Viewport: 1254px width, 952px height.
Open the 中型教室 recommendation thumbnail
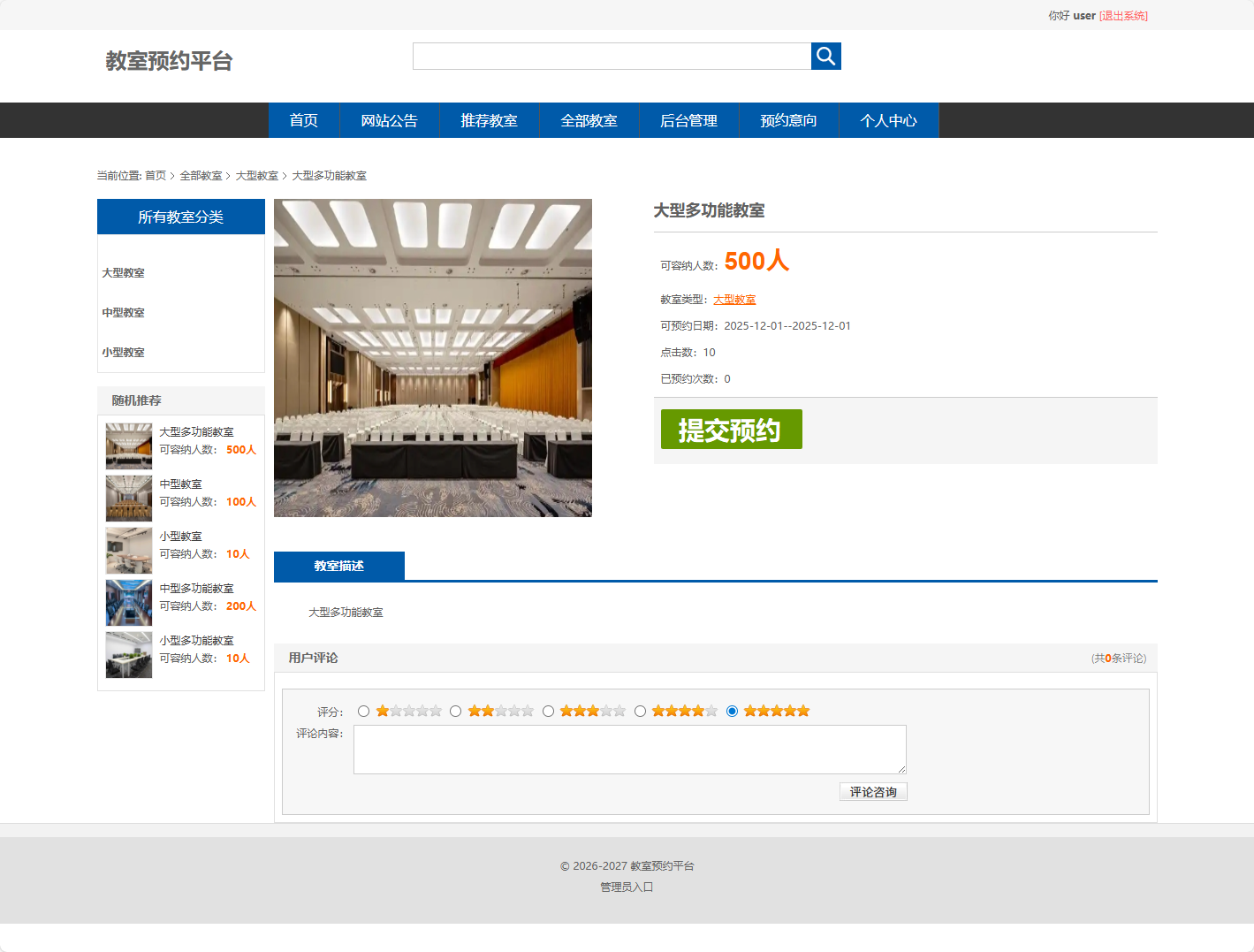pyautogui.click(x=128, y=499)
